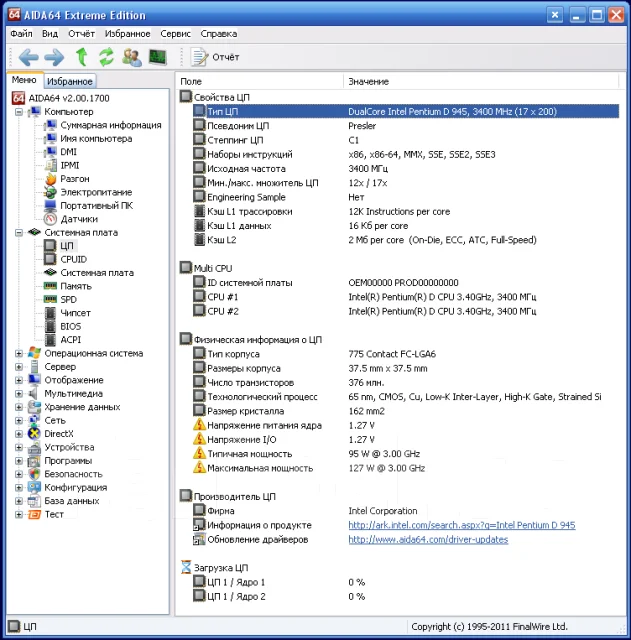
Task: Select the Чипсет icon in tree
Action: pos(50,313)
